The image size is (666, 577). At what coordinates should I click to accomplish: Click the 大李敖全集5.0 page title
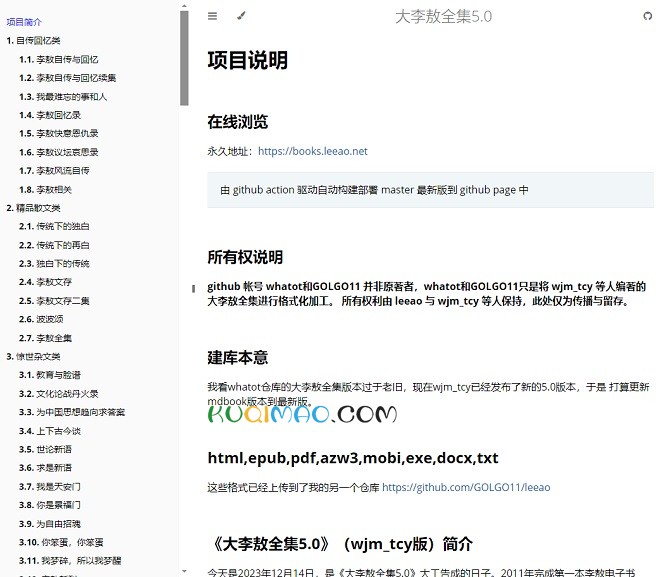pos(443,17)
